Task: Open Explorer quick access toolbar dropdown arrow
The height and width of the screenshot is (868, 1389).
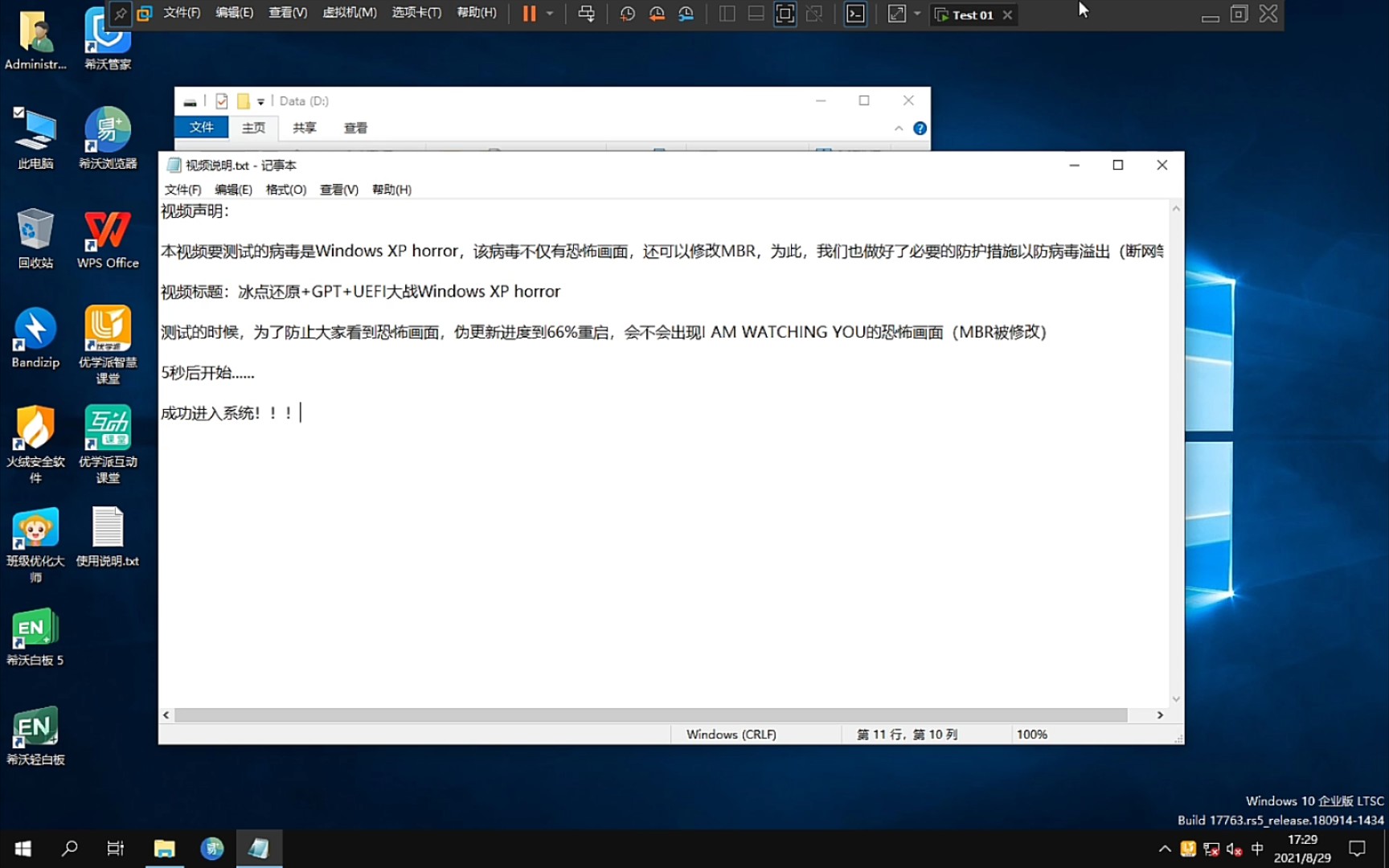Action: [x=260, y=102]
